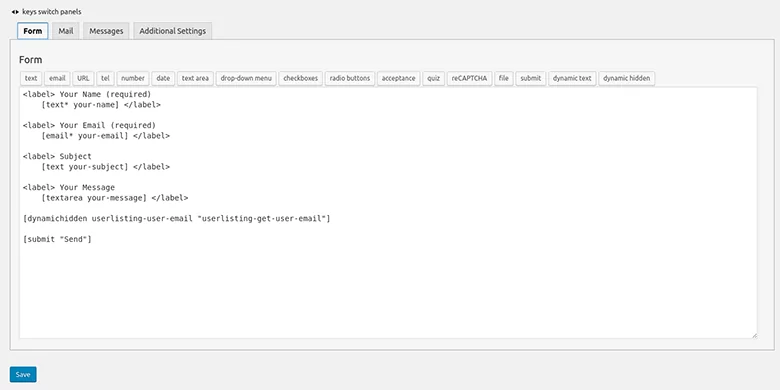
Task: Insert a radio buttons tag
Action: click(x=350, y=78)
